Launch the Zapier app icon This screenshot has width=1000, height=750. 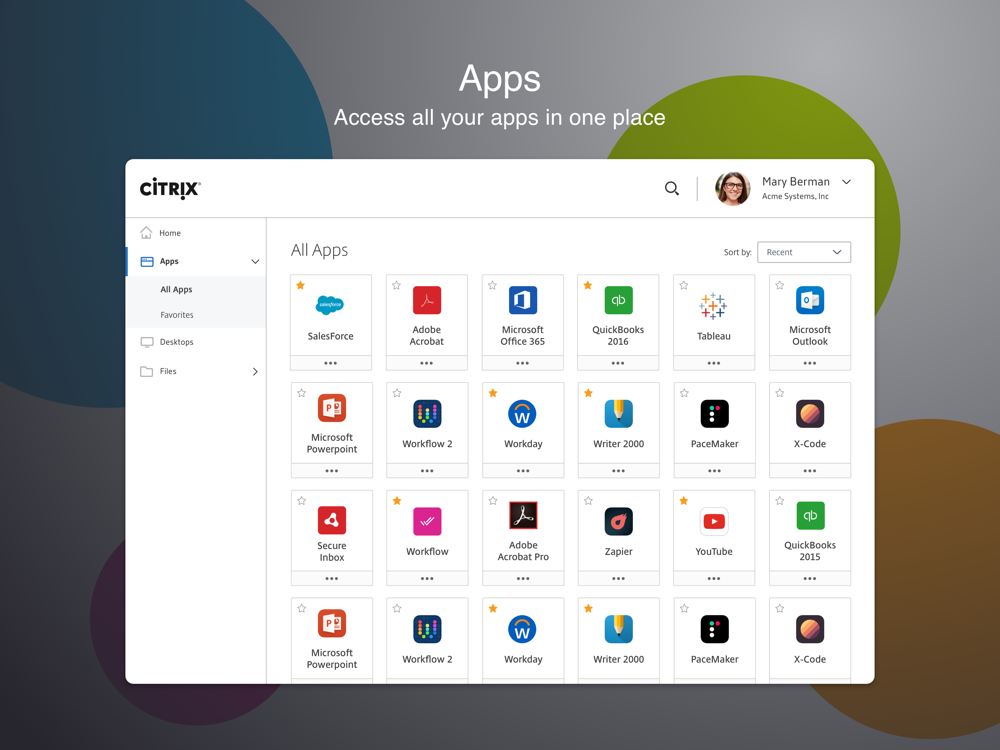coord(619,522)
